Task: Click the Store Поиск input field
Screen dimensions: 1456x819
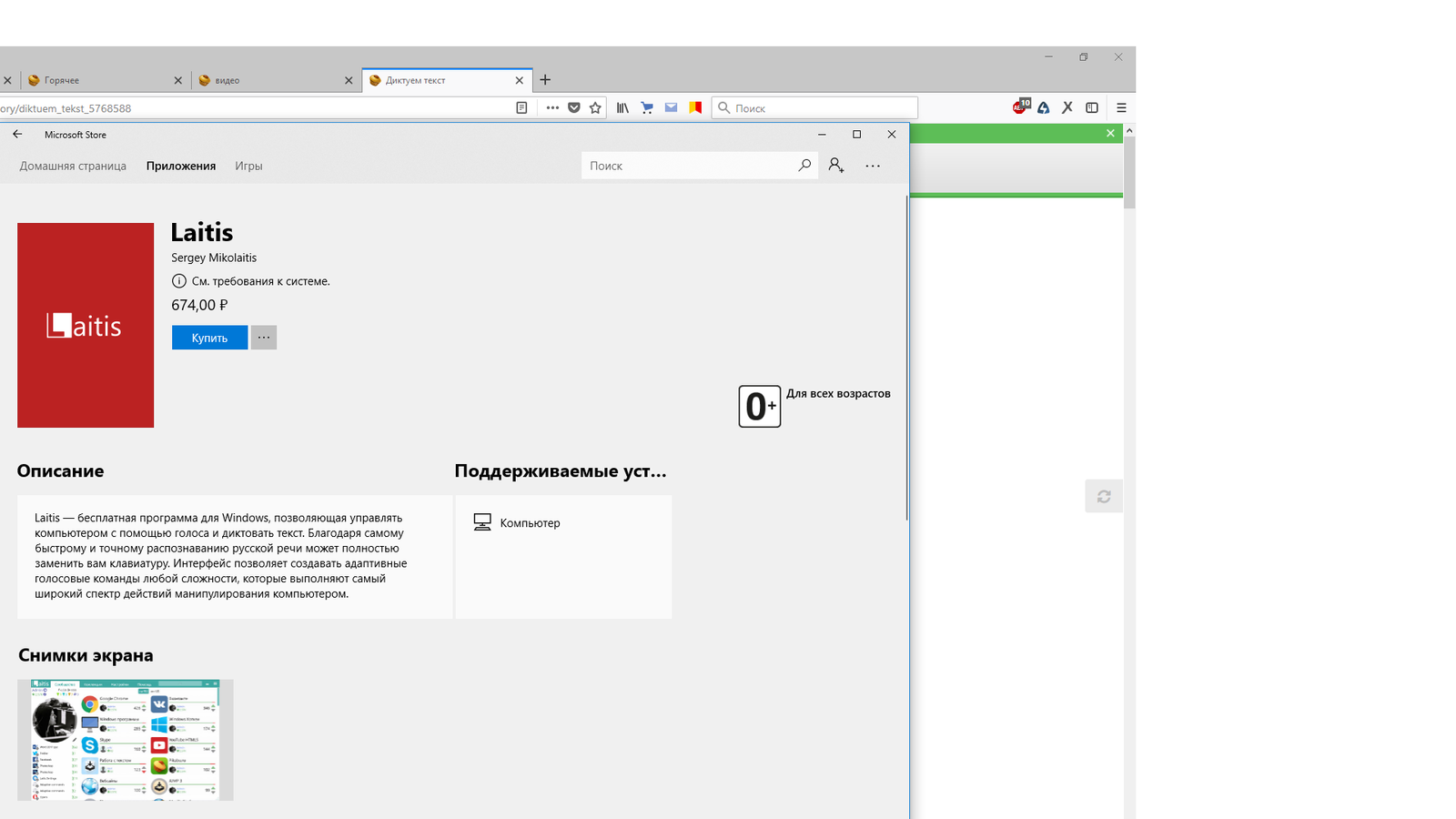Action: pyautogui.click(x=687, y=166)
